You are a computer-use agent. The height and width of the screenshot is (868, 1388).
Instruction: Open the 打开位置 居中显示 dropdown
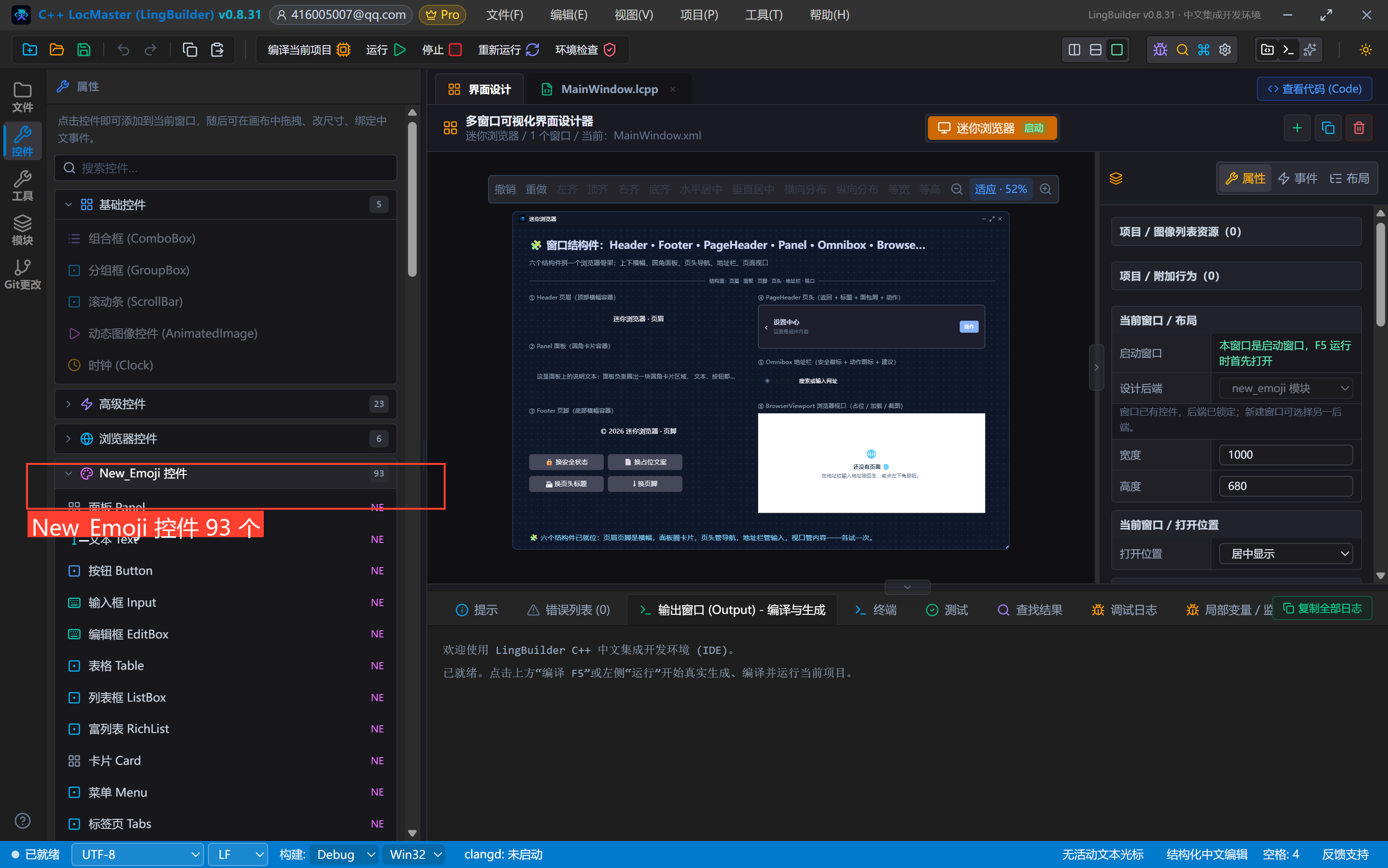coord(1286,554)
